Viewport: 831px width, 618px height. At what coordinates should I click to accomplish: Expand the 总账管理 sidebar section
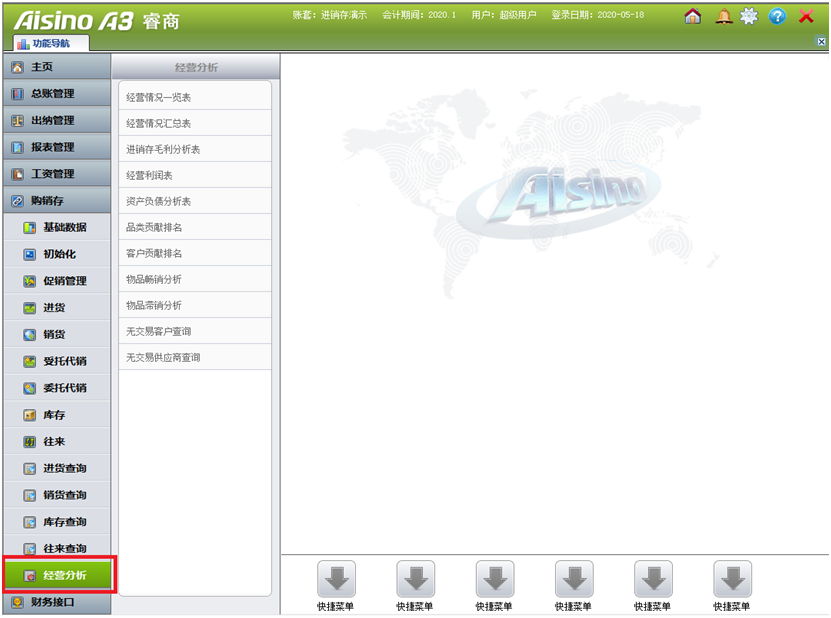(x=55, y=94)
